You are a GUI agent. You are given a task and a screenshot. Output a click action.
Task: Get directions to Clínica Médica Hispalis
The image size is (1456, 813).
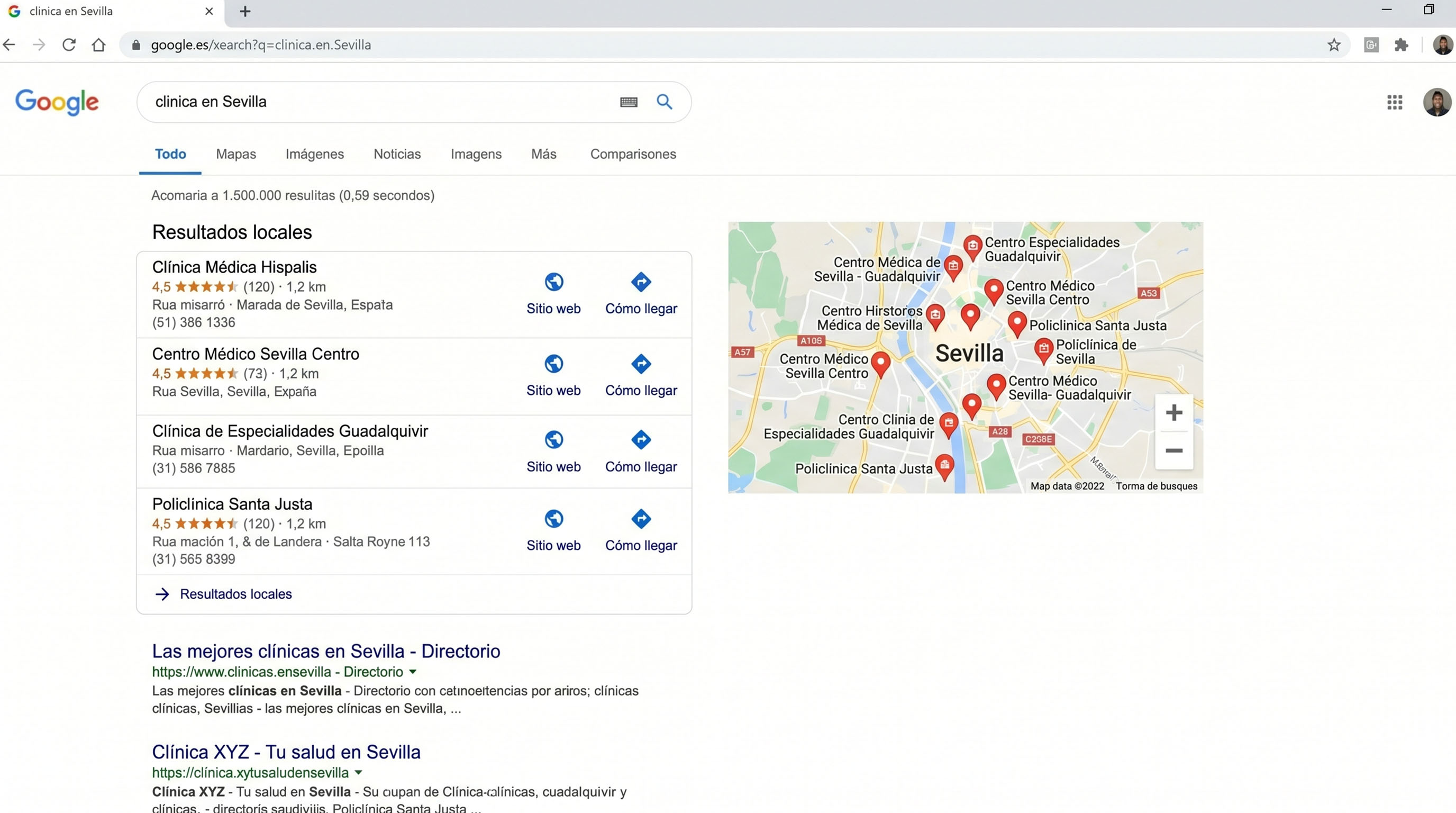(x=641, y=294)
